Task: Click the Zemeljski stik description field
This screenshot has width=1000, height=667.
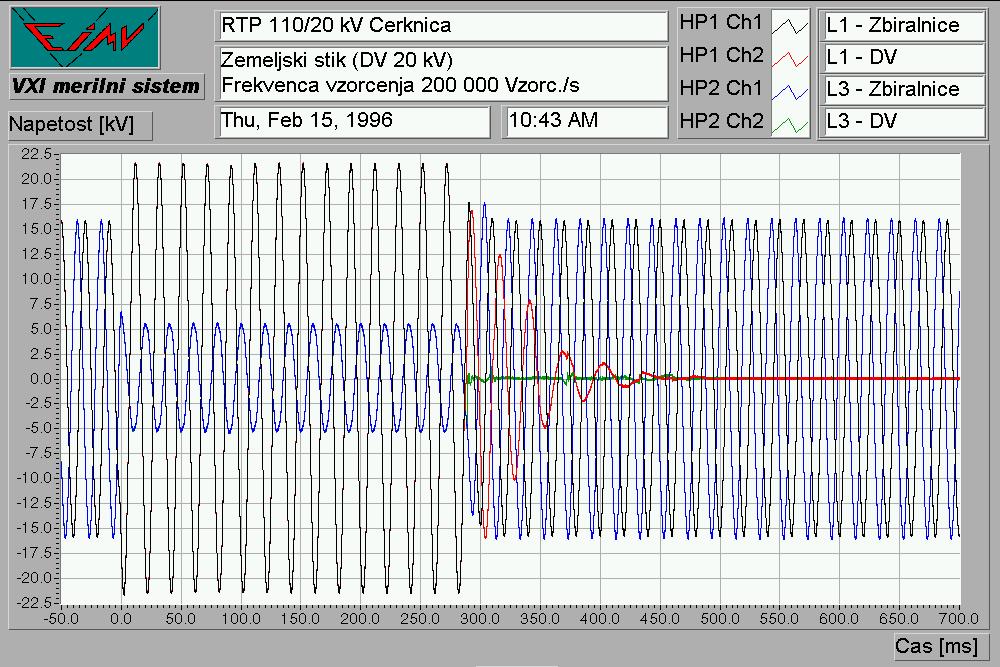Action: [441, 73]
